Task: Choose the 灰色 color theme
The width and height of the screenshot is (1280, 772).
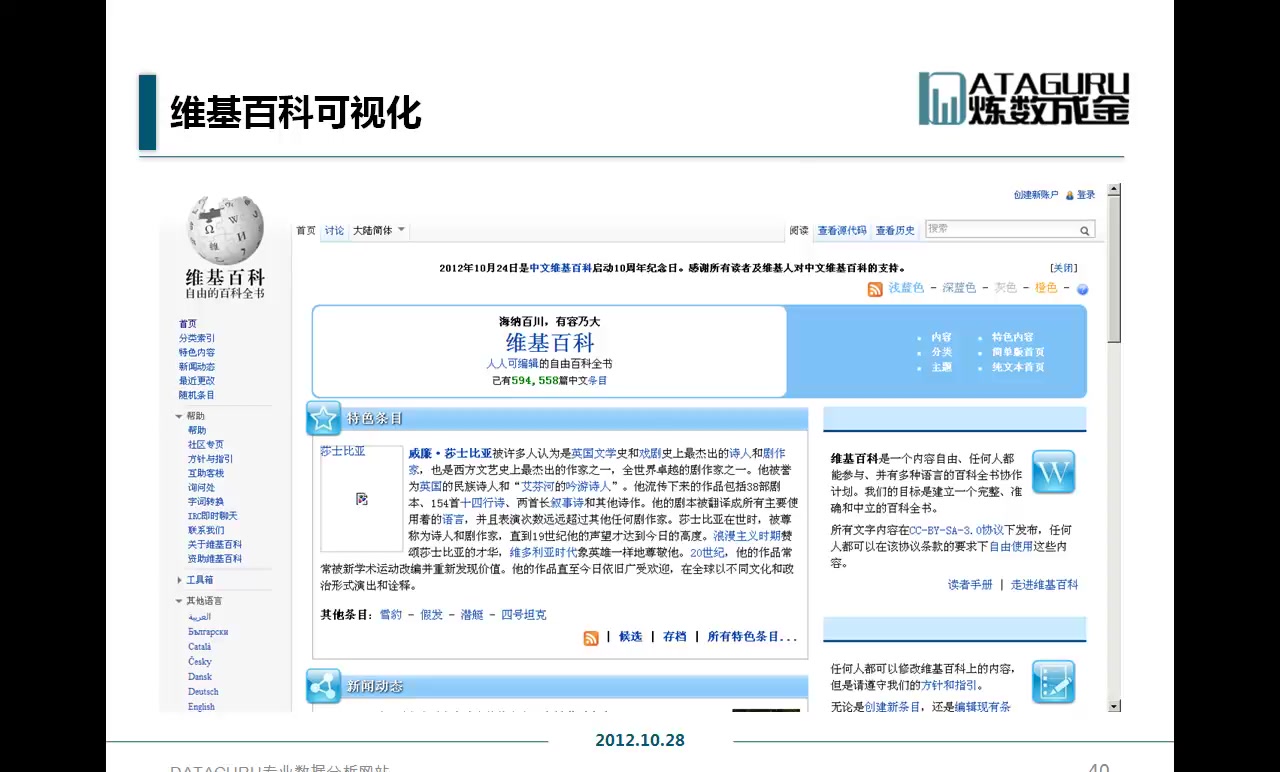Action: [x=1005, y=288]
